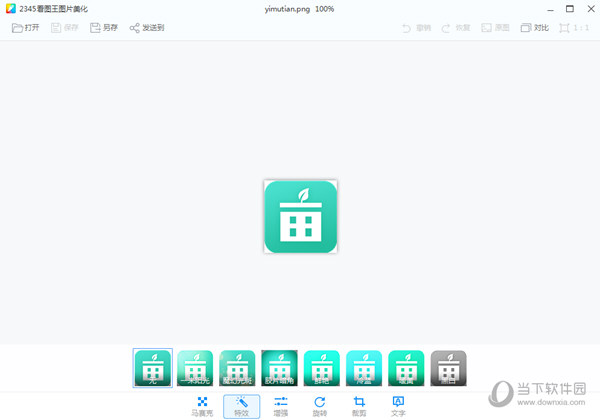
Task: Apply the 黑白 (black and white) effect thumbnail
Action: [448, 368]
